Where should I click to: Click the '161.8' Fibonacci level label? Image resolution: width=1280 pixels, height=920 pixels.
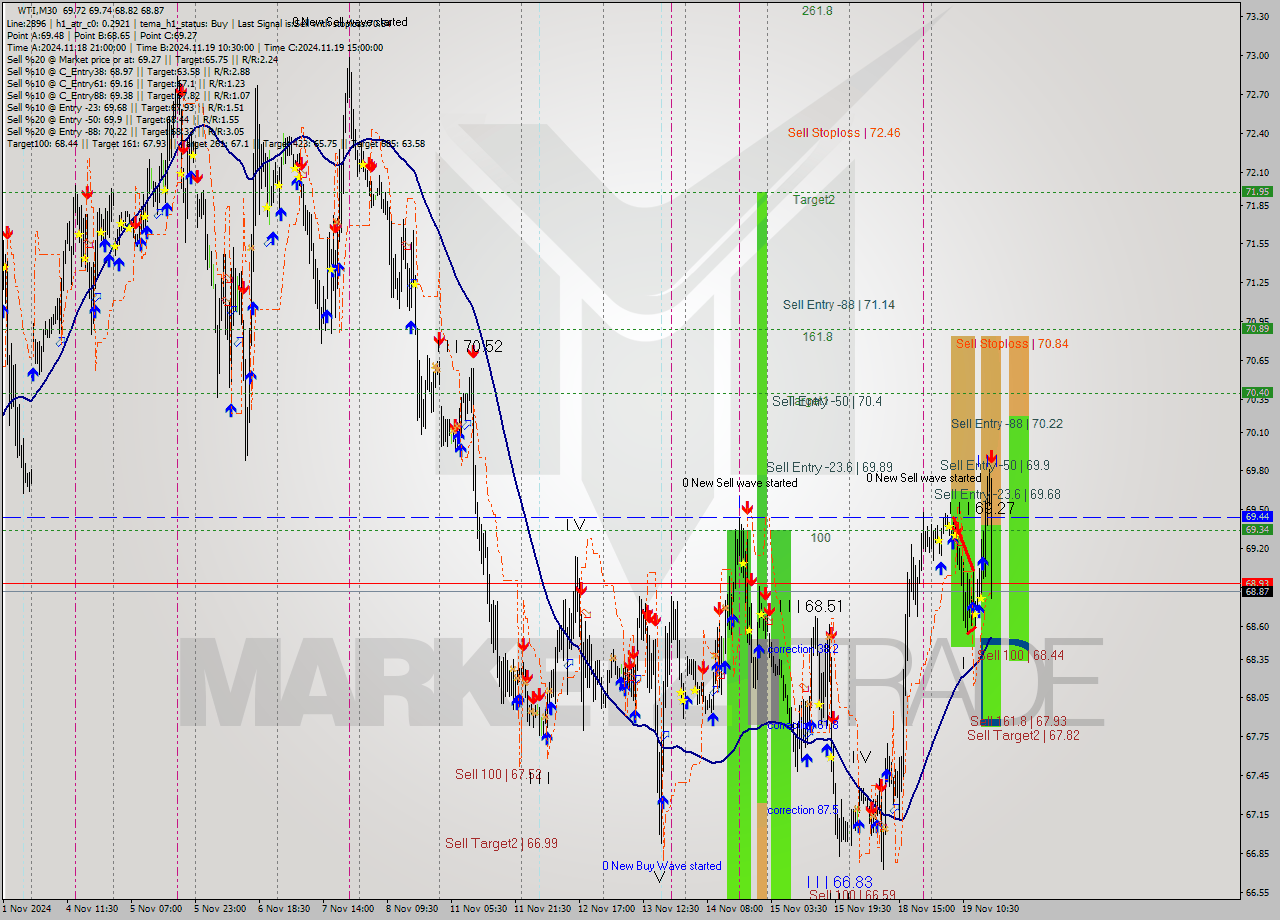[x=817, y=337]
